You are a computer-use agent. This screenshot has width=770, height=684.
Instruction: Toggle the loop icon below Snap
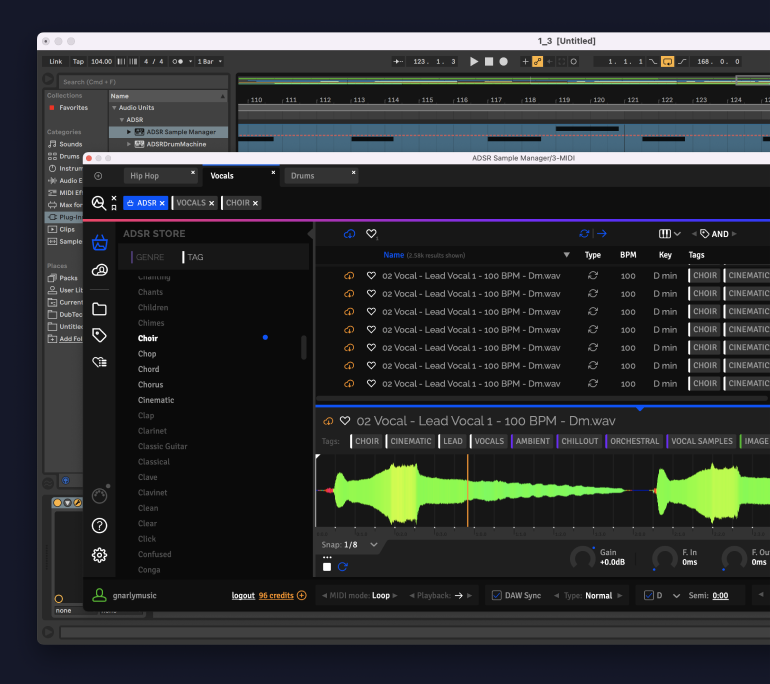point(343,566)
